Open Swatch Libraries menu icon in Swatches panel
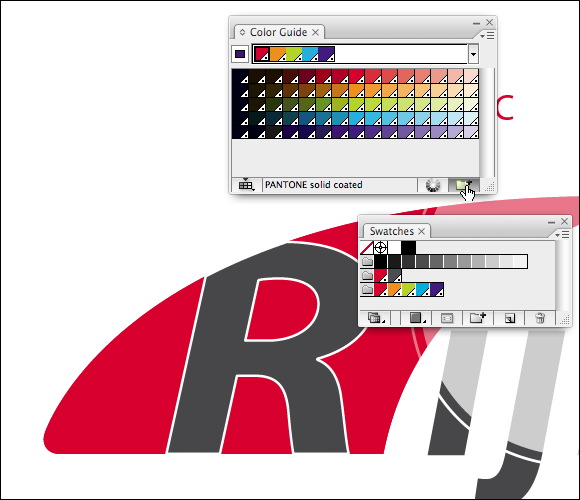Viewport: 580px width, 500px height. point(374,318)
